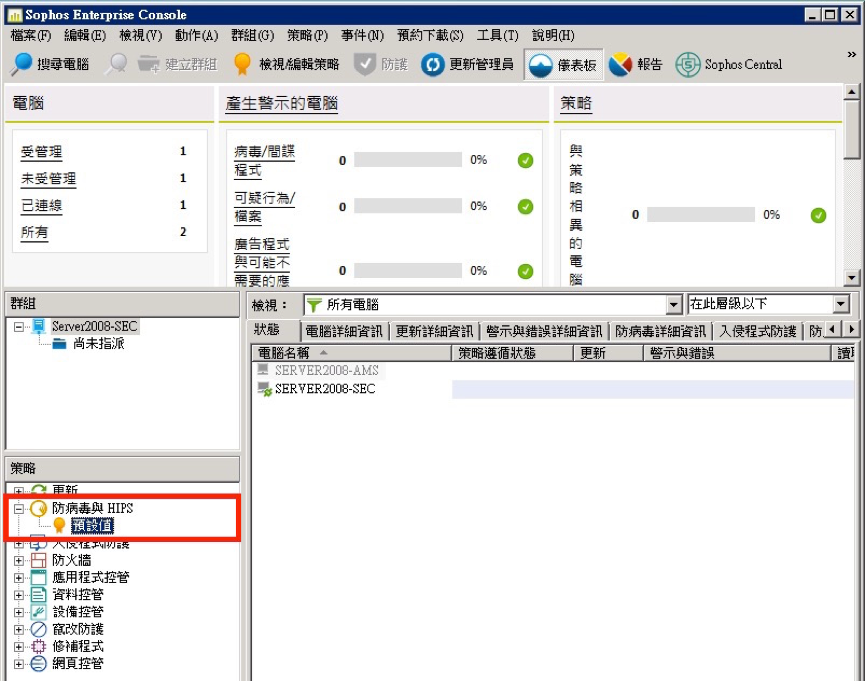
Task: Open the 儀表板 dashboard icon
Action: click(x=540, y=66)
